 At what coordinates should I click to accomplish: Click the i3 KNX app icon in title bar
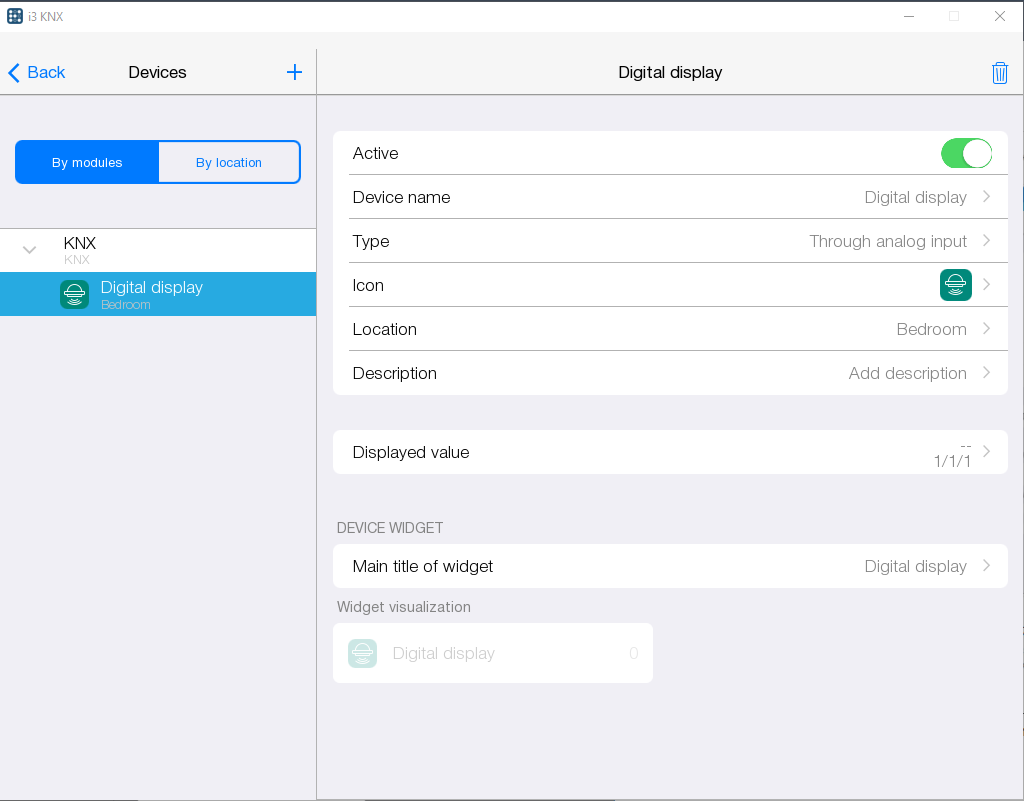pos(14,15)
